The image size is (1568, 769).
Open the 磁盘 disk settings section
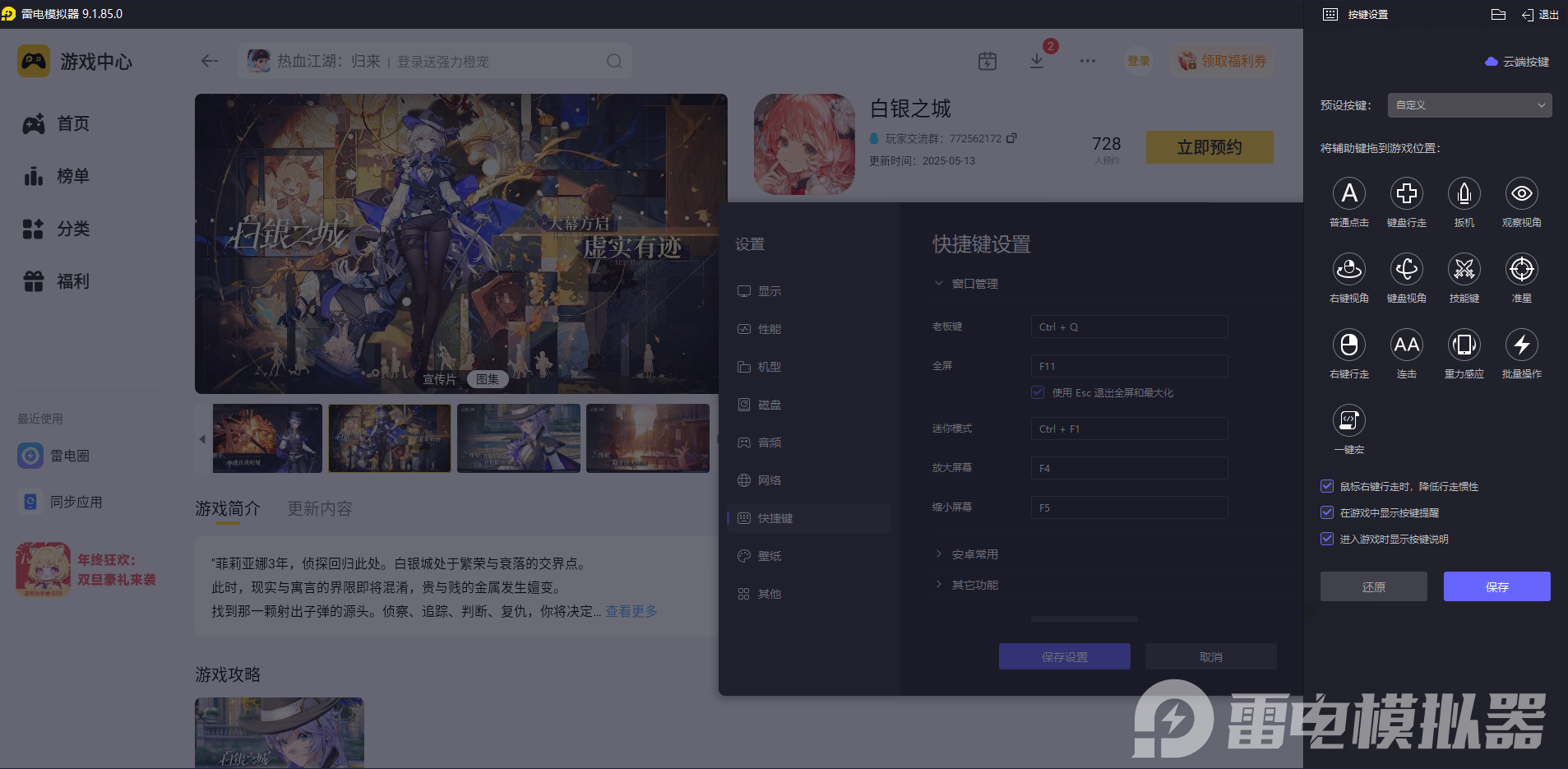point(809,405)
